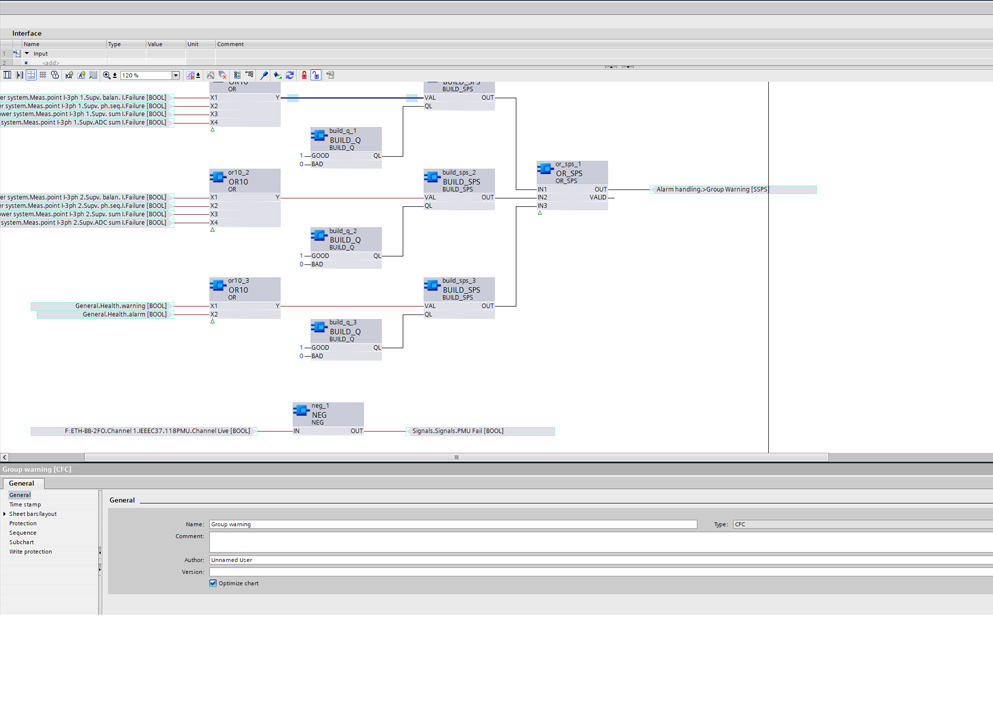Open the Time stamp properties section
Viewport: 993px width, 712px height.
[x=25, y=505]
